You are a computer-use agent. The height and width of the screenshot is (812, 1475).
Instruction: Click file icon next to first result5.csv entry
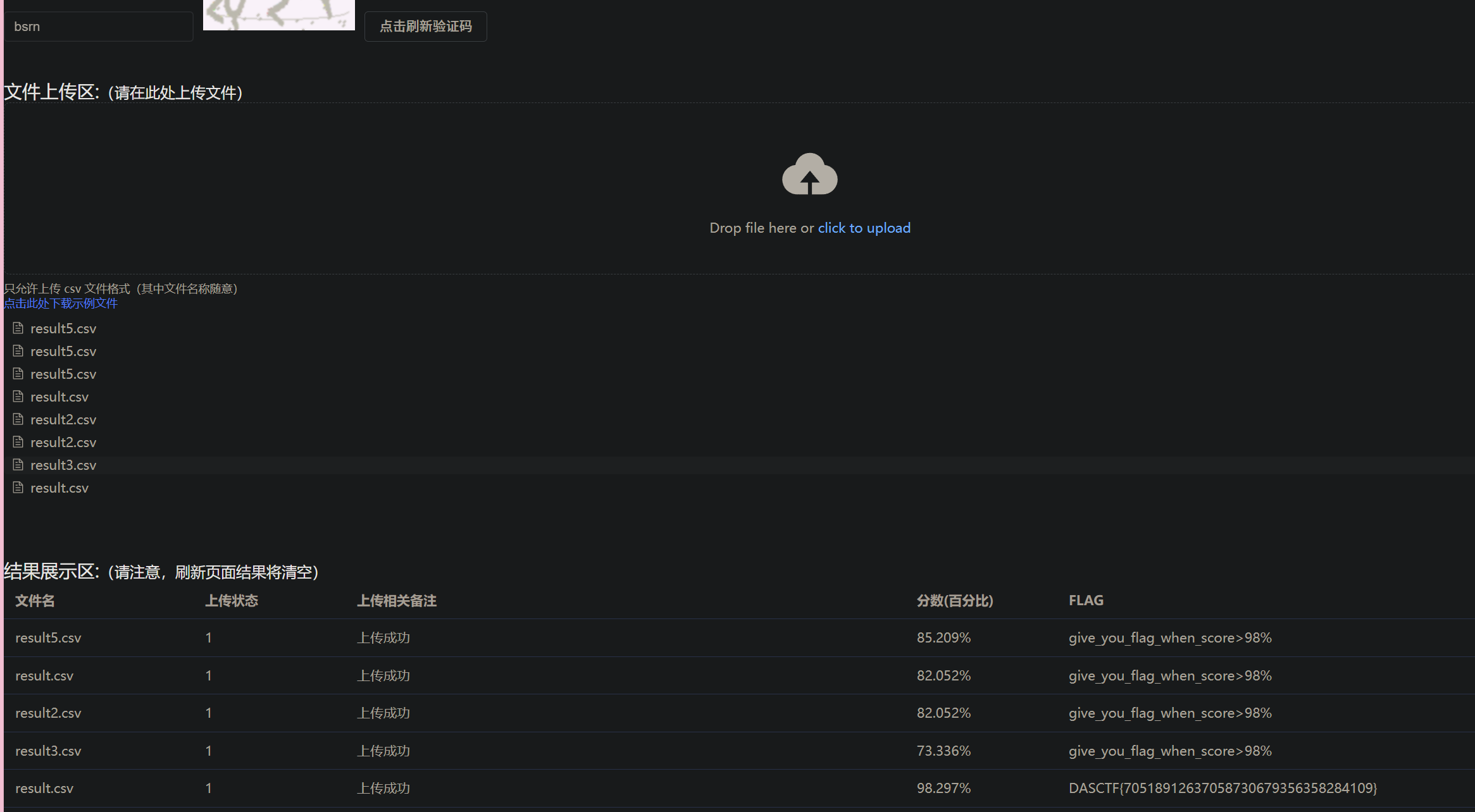coord(18,328)
